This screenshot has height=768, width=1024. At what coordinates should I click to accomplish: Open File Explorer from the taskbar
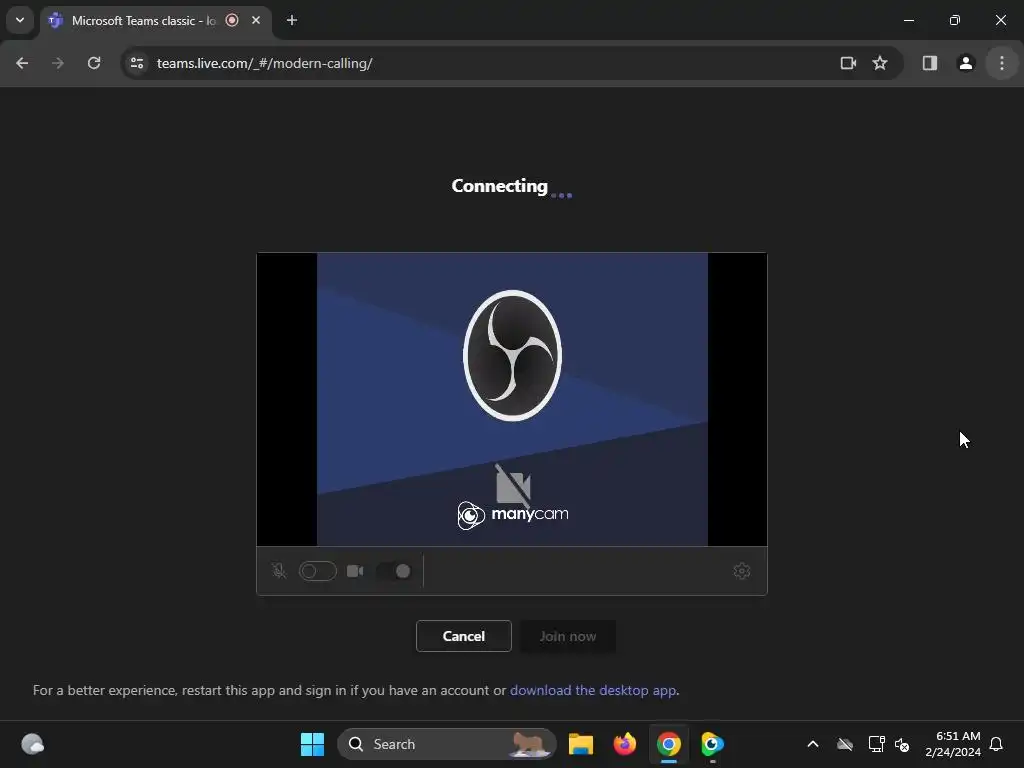tap(581, 744)
